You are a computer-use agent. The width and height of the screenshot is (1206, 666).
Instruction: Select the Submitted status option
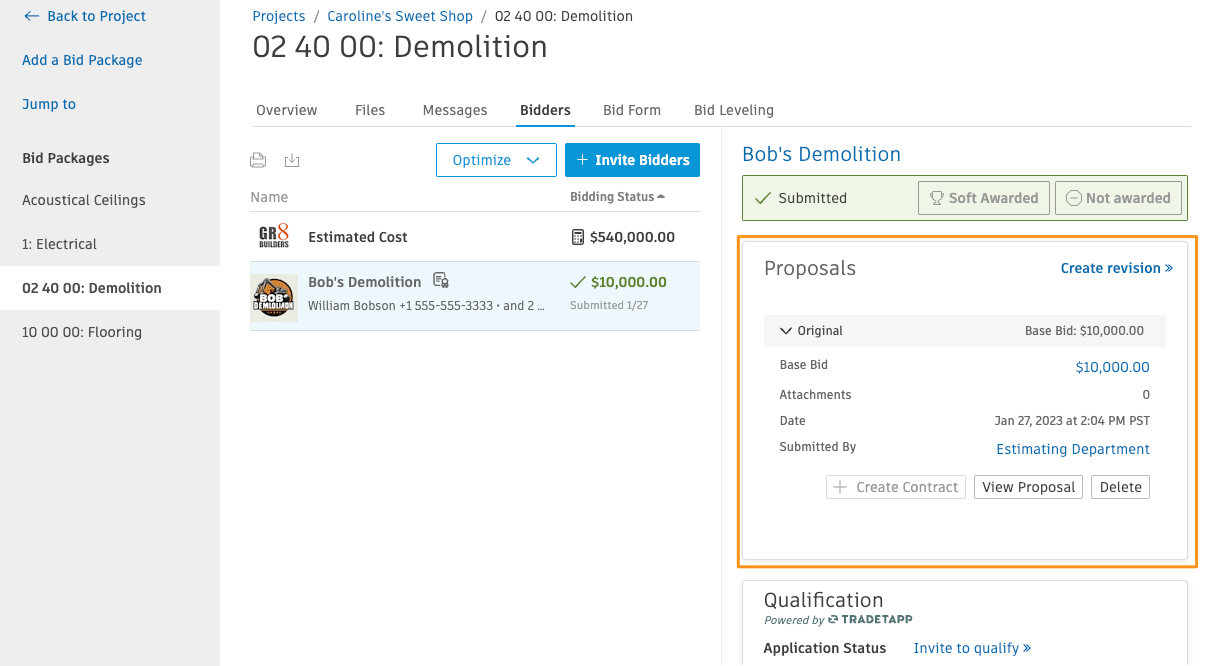coord(801,198)
